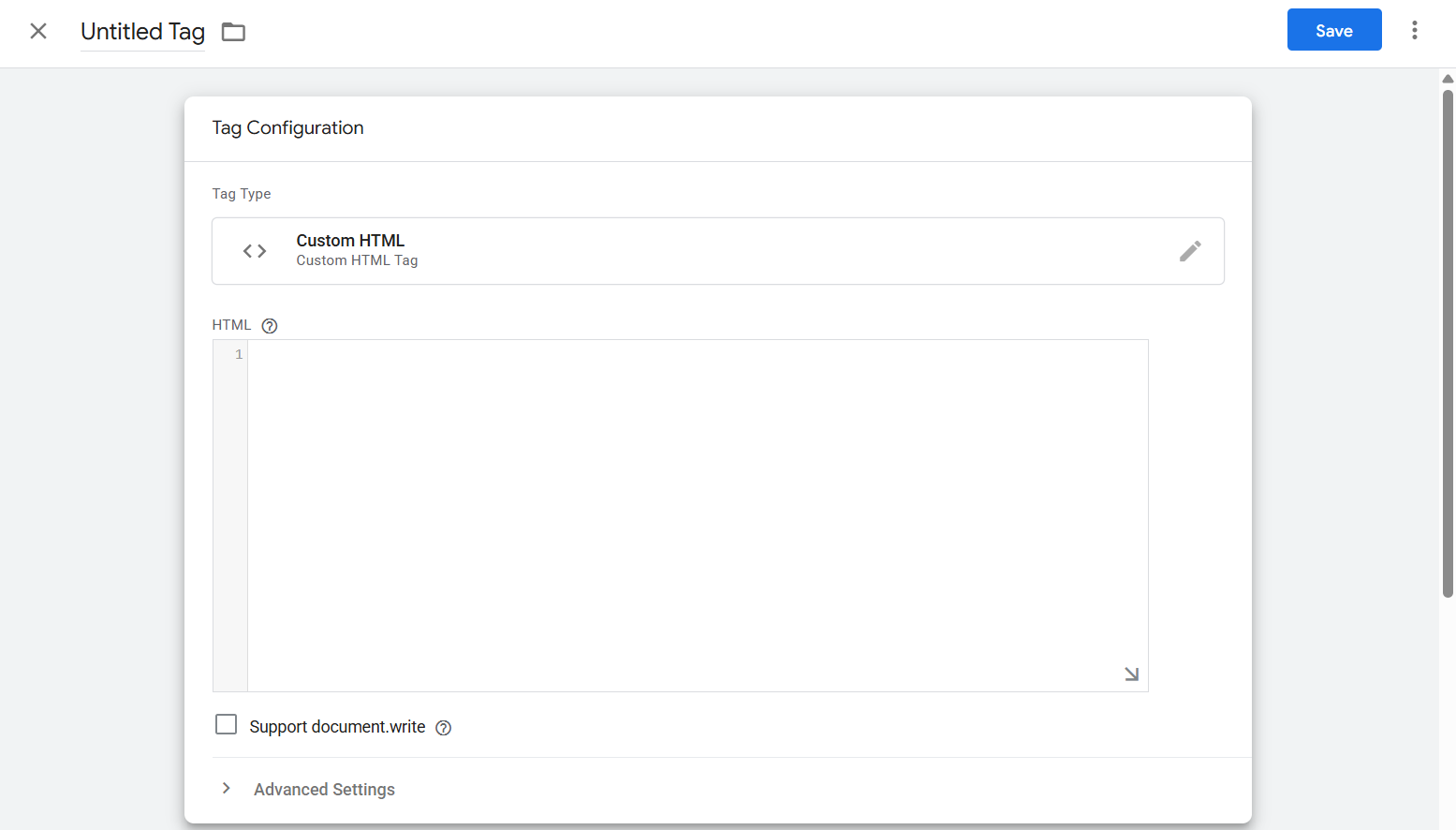
Task: Enable Support document.write checkbox
Action: click(226, 724)
